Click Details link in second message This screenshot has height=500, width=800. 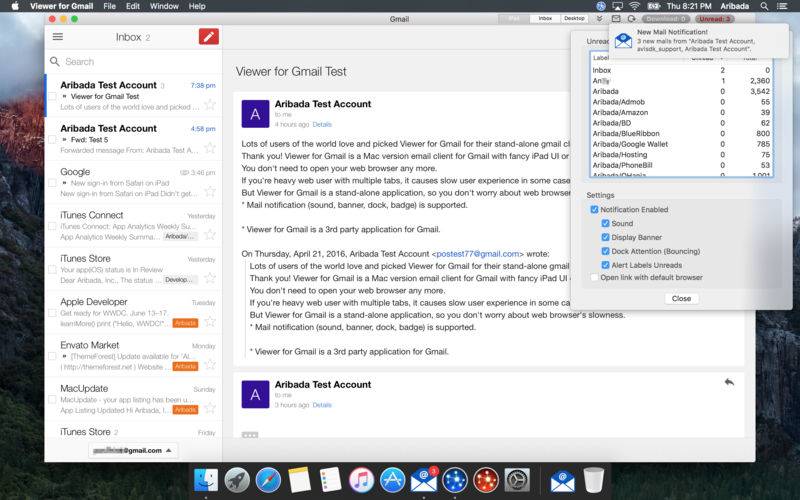click(322, 405)
